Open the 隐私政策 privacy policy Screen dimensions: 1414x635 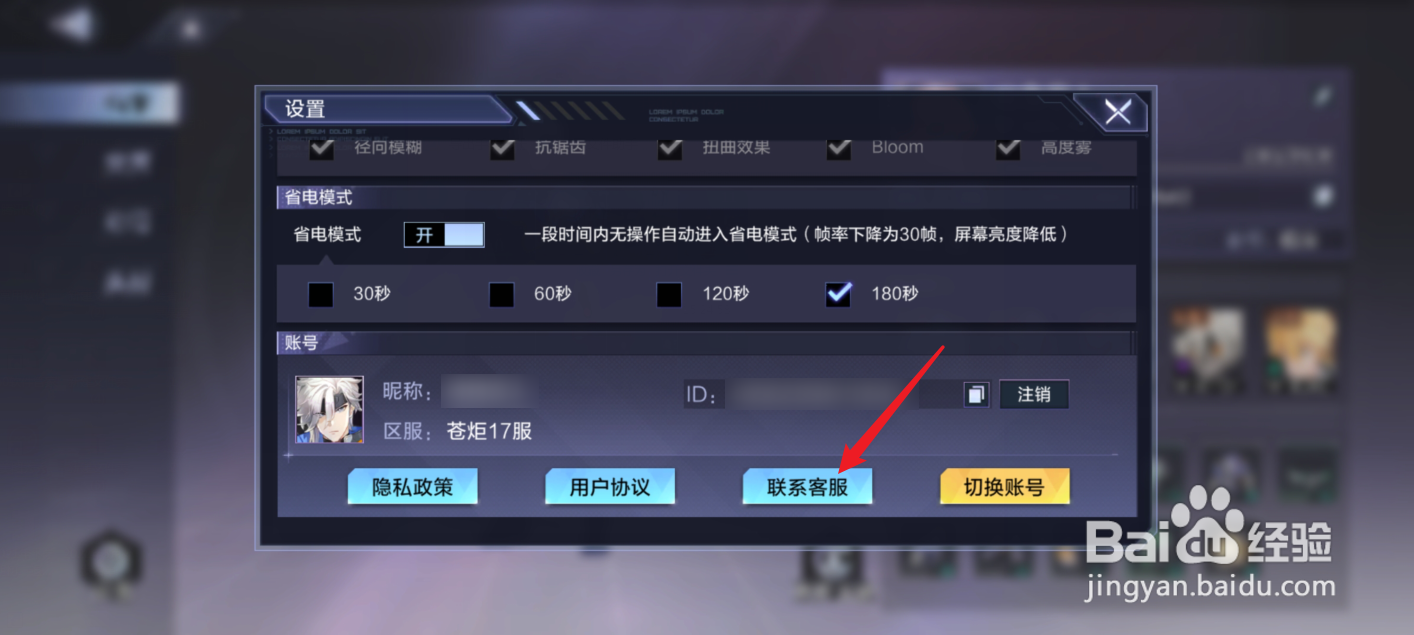413,487
